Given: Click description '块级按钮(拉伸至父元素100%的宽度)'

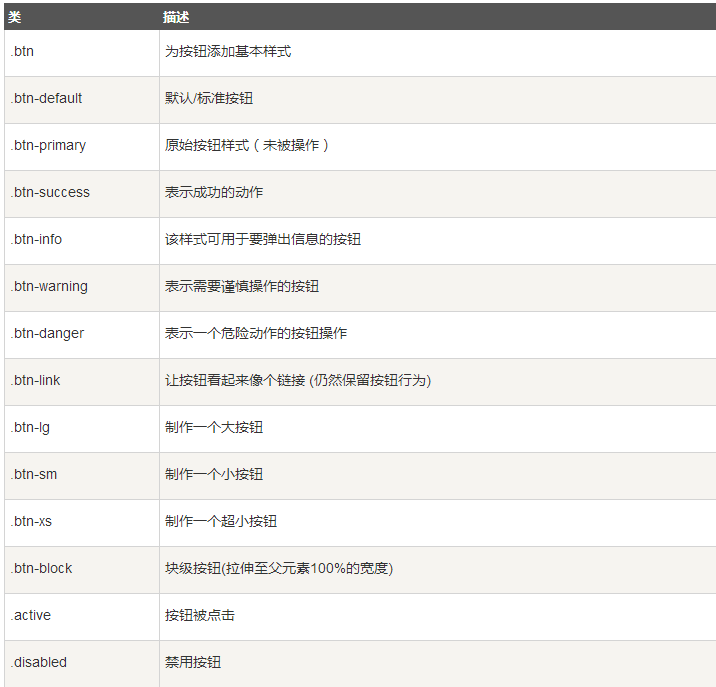Looking at the screenshot, I should click(279, 569).
